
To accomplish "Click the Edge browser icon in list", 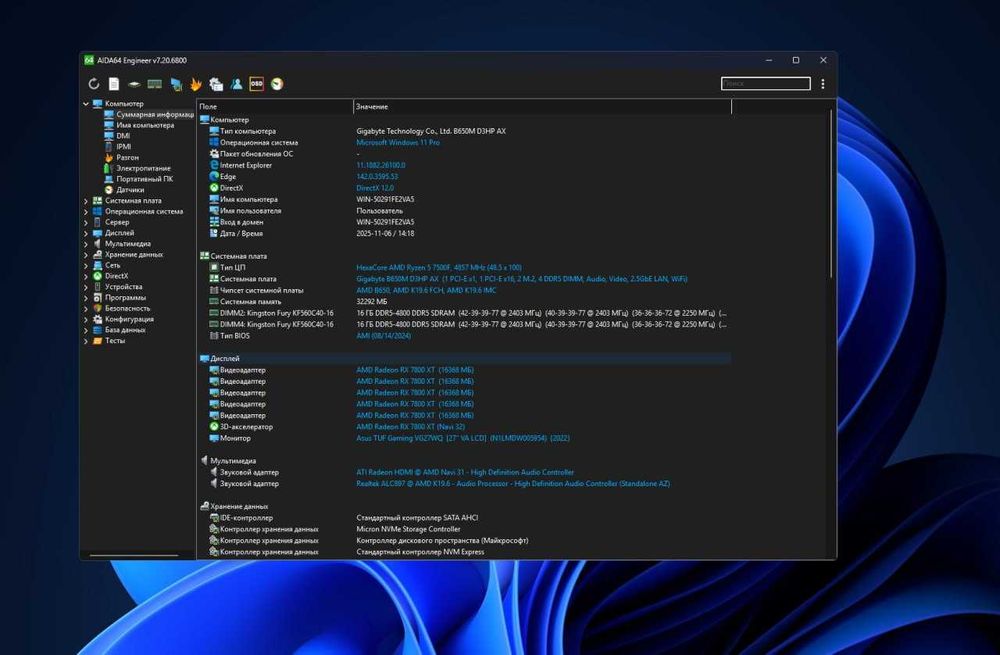I will pyautogui.click(x=214, y=176).
